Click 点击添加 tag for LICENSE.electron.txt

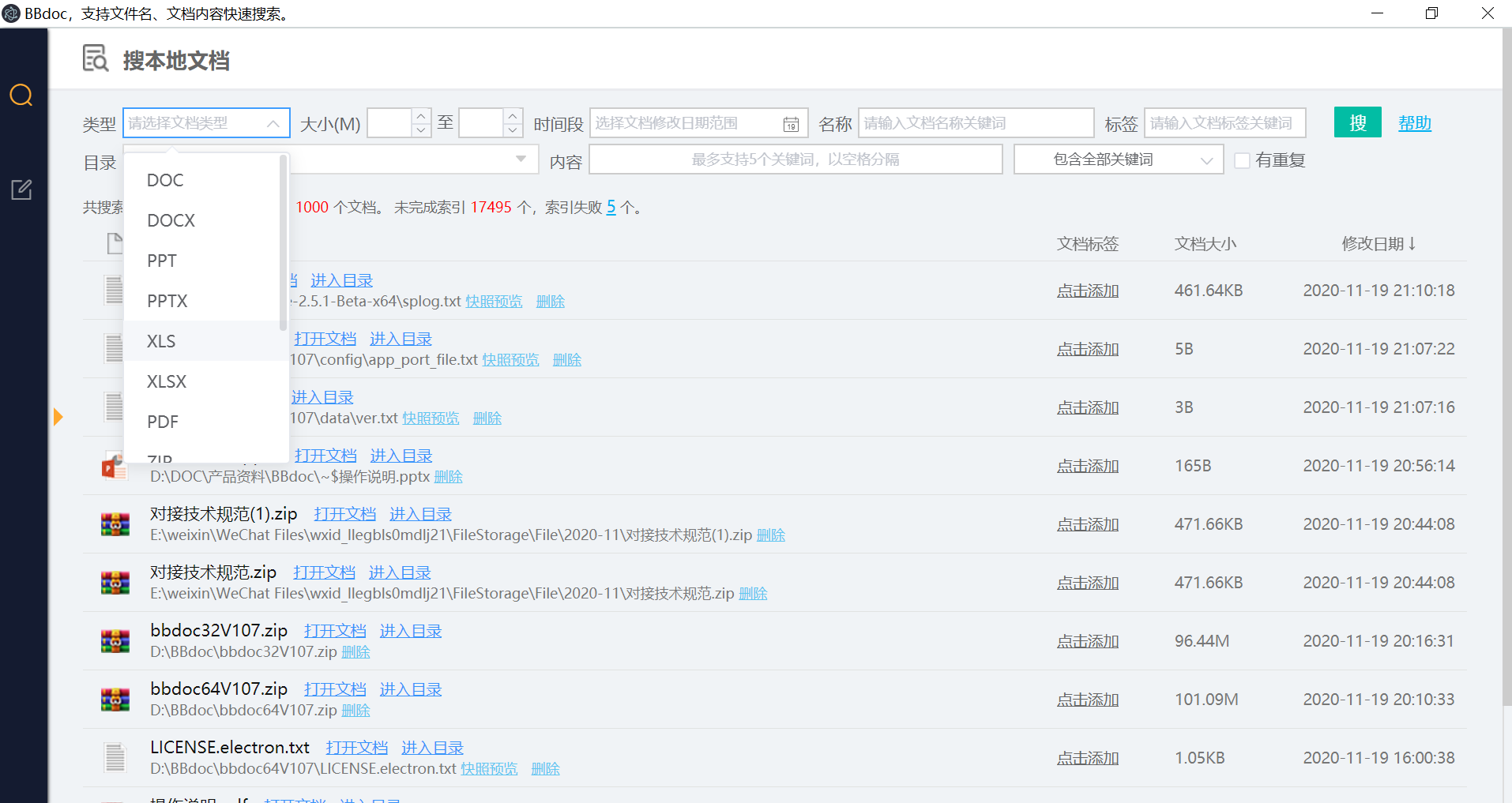point(1088,758)
